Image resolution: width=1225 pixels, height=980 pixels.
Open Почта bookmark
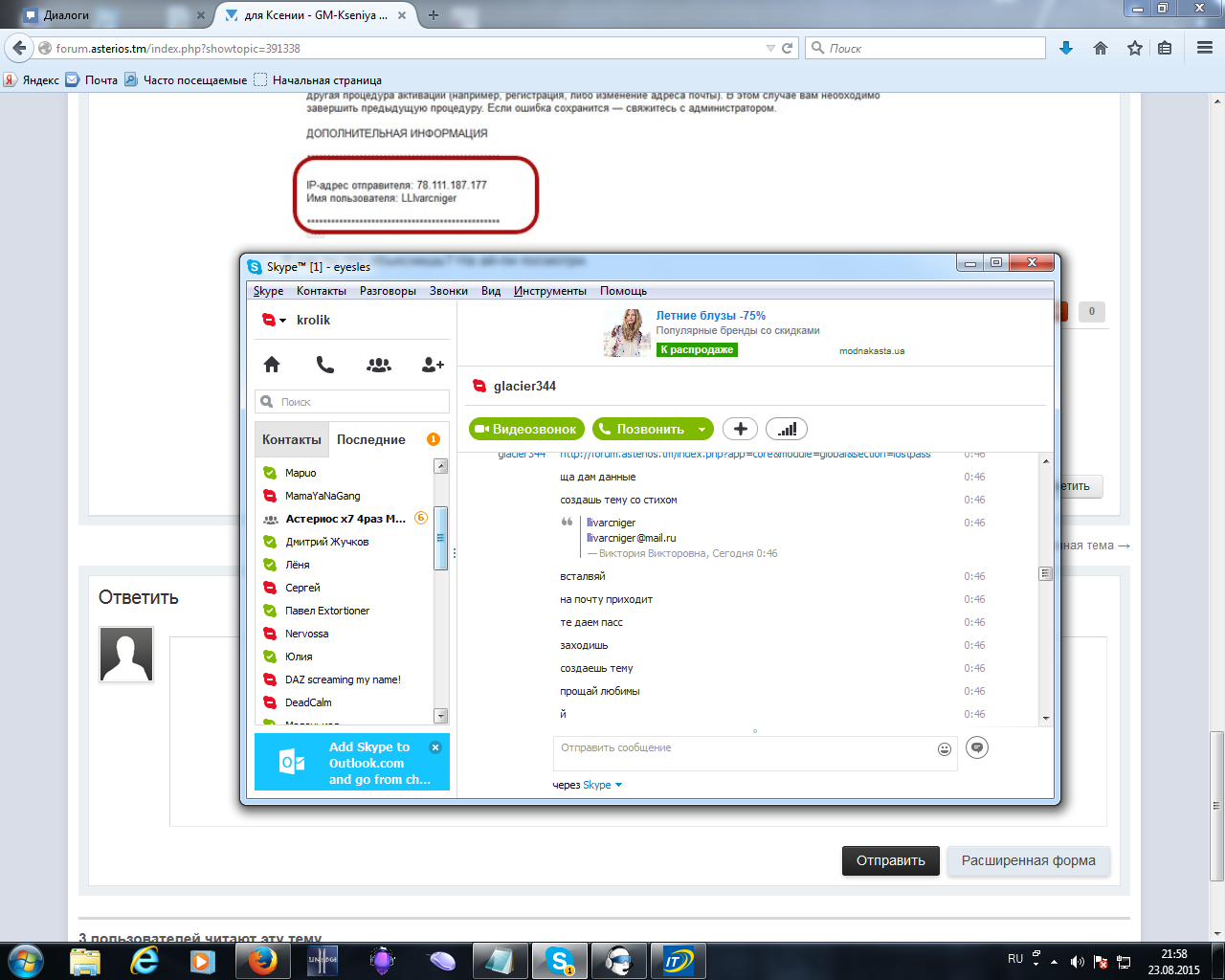coord(92,80)
